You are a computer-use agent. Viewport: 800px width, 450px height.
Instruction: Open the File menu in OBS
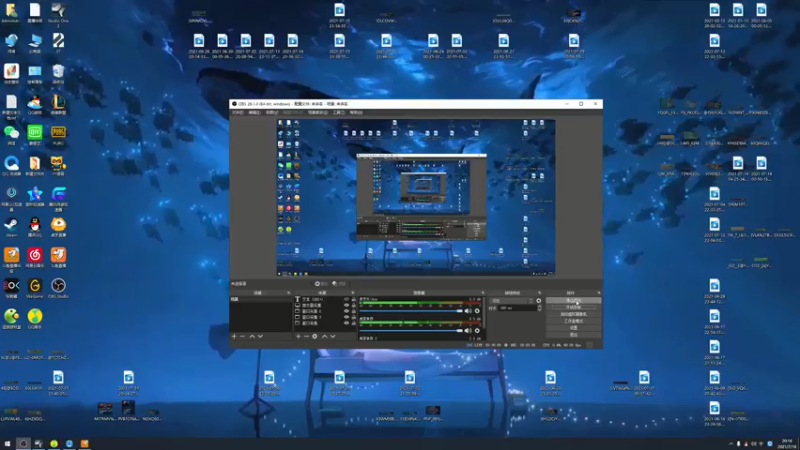[x=236, y=112]
